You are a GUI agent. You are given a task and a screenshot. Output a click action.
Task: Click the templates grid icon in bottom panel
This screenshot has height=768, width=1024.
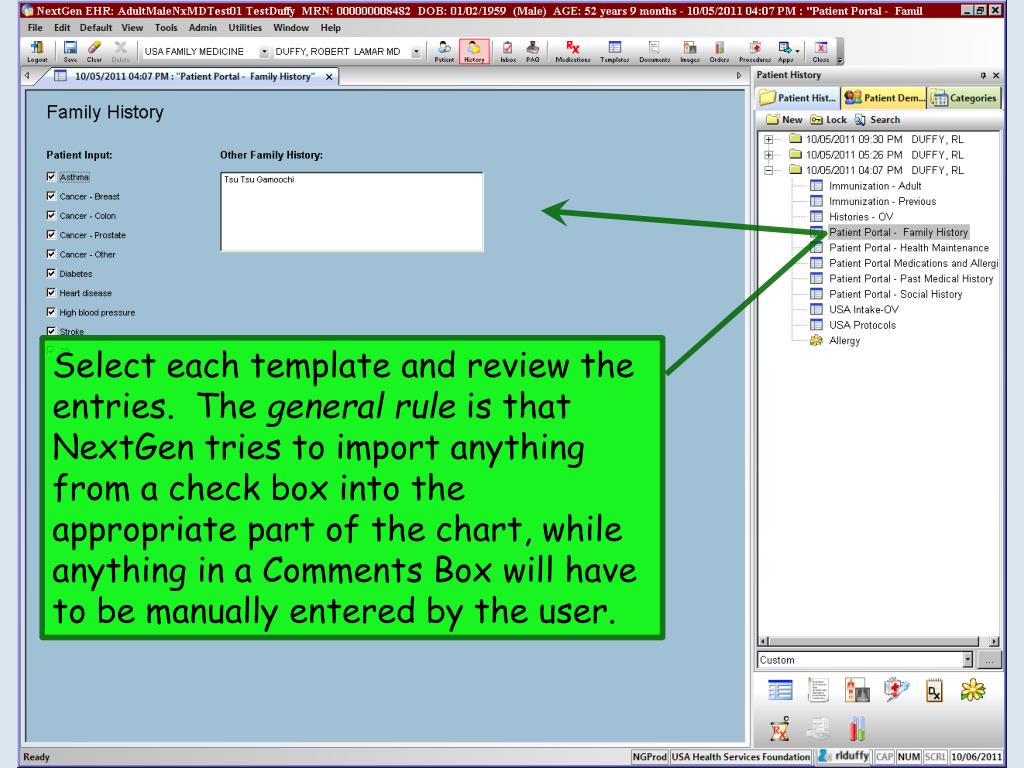click(780, 690)
